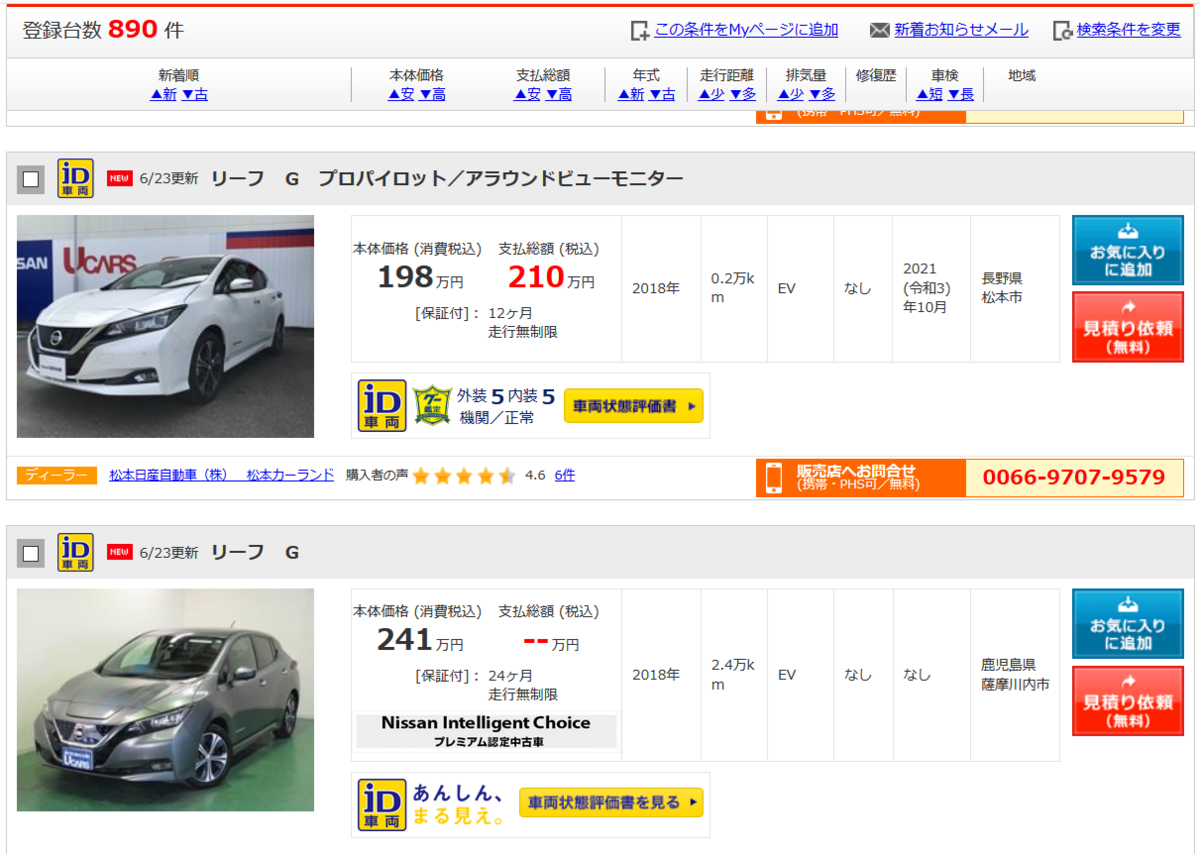Request estimate (見積り依頼) for 198万円 Leaf
Image resolution: width=1200 pixels, height=854 pixels.
point(1128,327)
